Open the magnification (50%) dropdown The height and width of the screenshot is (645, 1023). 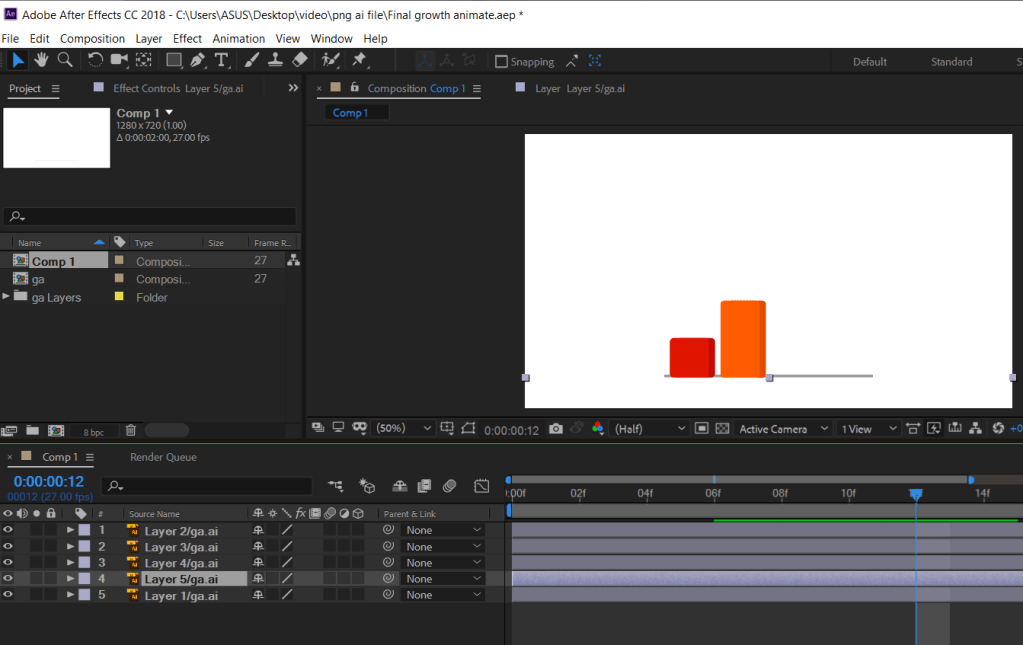click(404, 428)
